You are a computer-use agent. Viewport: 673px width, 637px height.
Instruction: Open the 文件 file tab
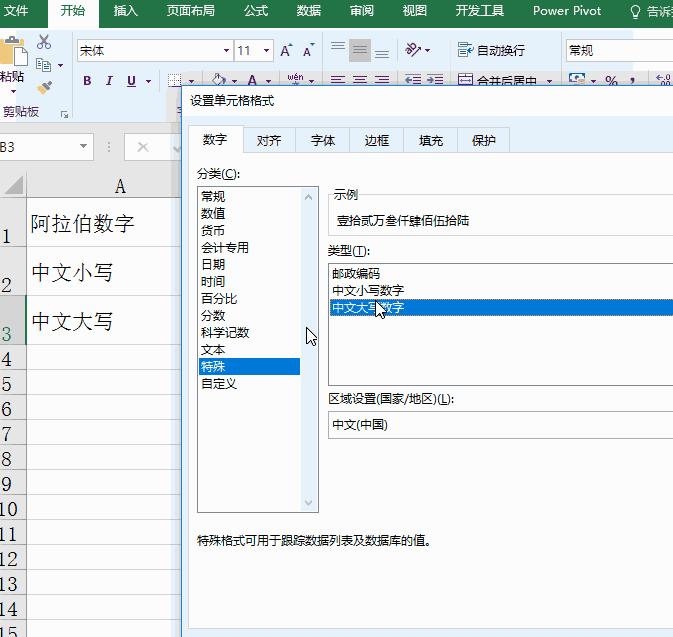pyautogui.click(x=16, y=11)
